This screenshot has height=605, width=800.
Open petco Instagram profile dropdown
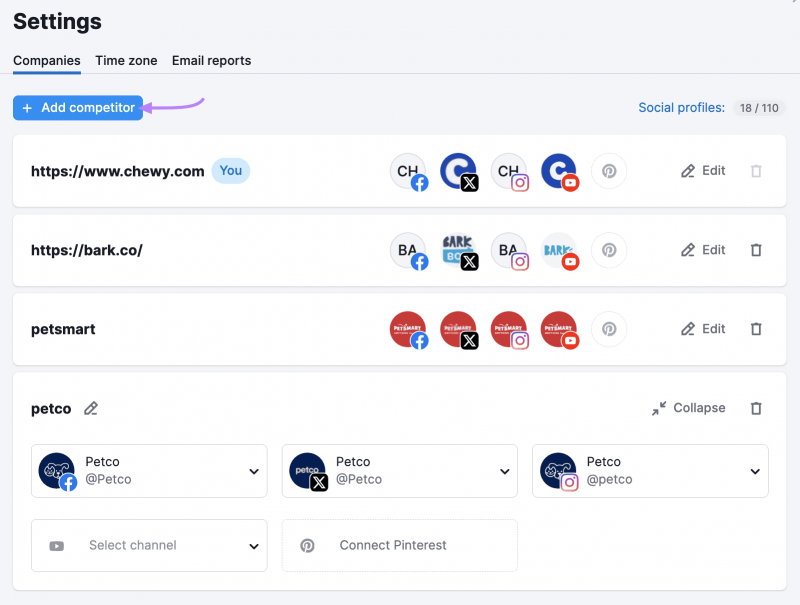pyautogui.click(x=650, y=471)
